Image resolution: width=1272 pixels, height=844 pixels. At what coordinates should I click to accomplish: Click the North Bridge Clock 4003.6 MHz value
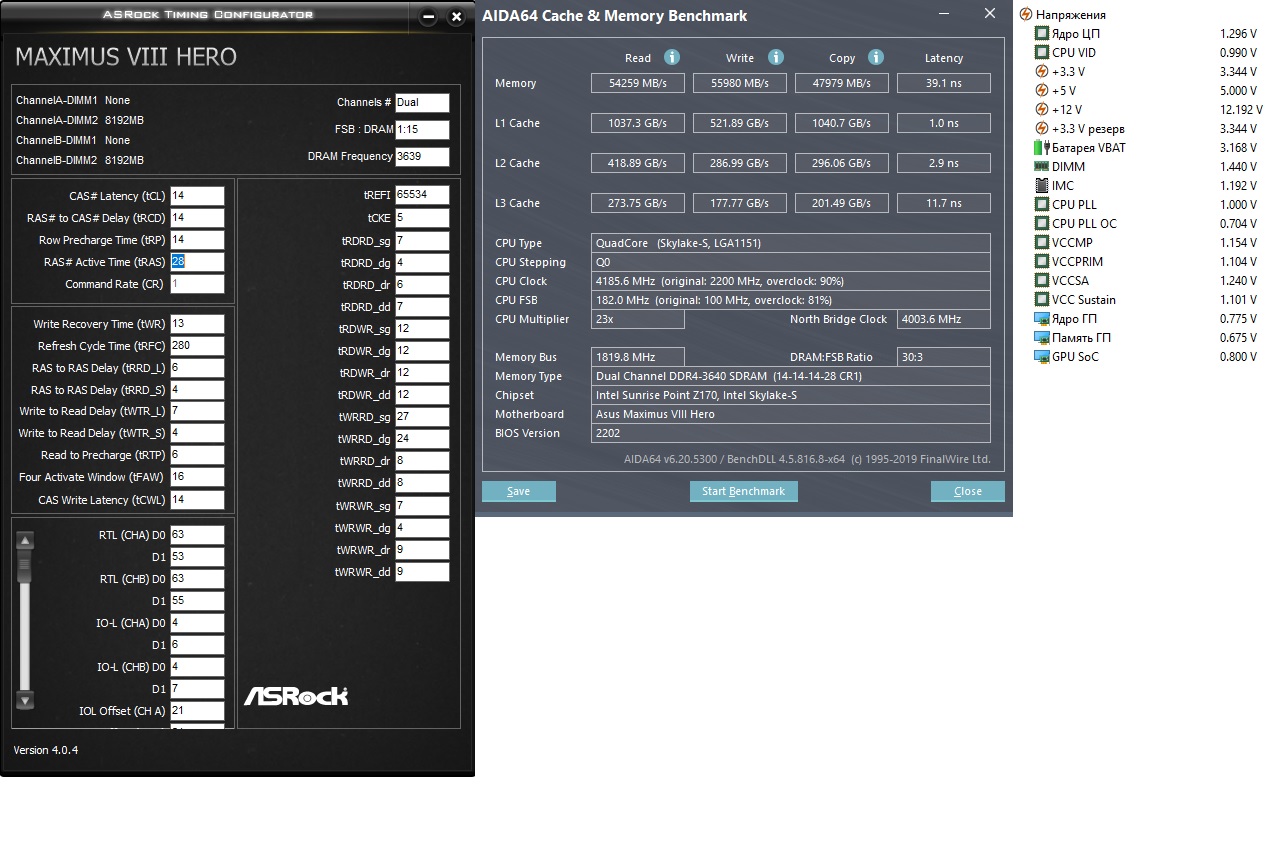[944, 319]
